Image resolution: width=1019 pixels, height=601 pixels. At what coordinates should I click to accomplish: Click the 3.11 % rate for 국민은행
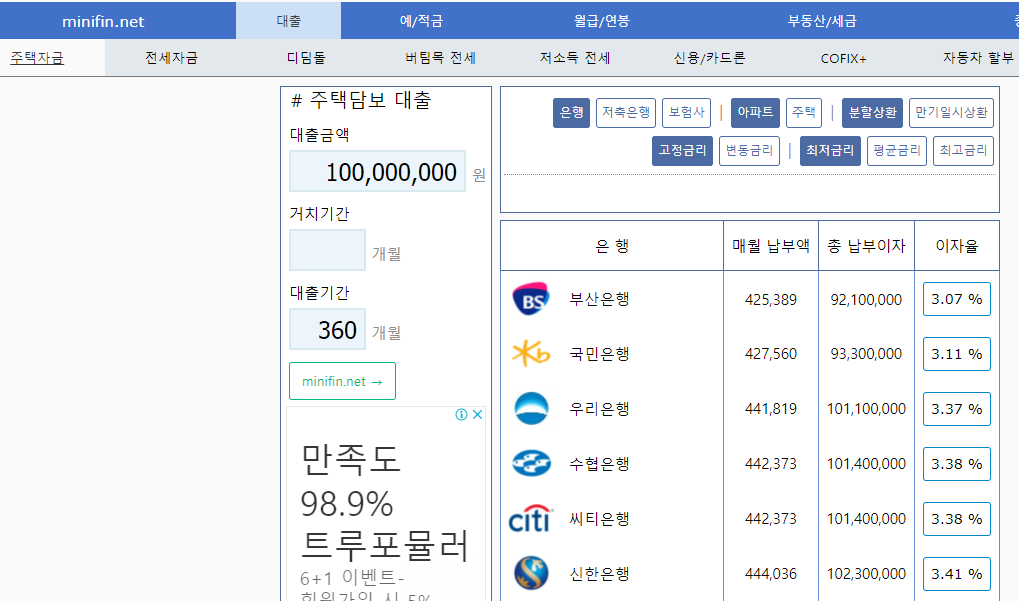(957, 354)
